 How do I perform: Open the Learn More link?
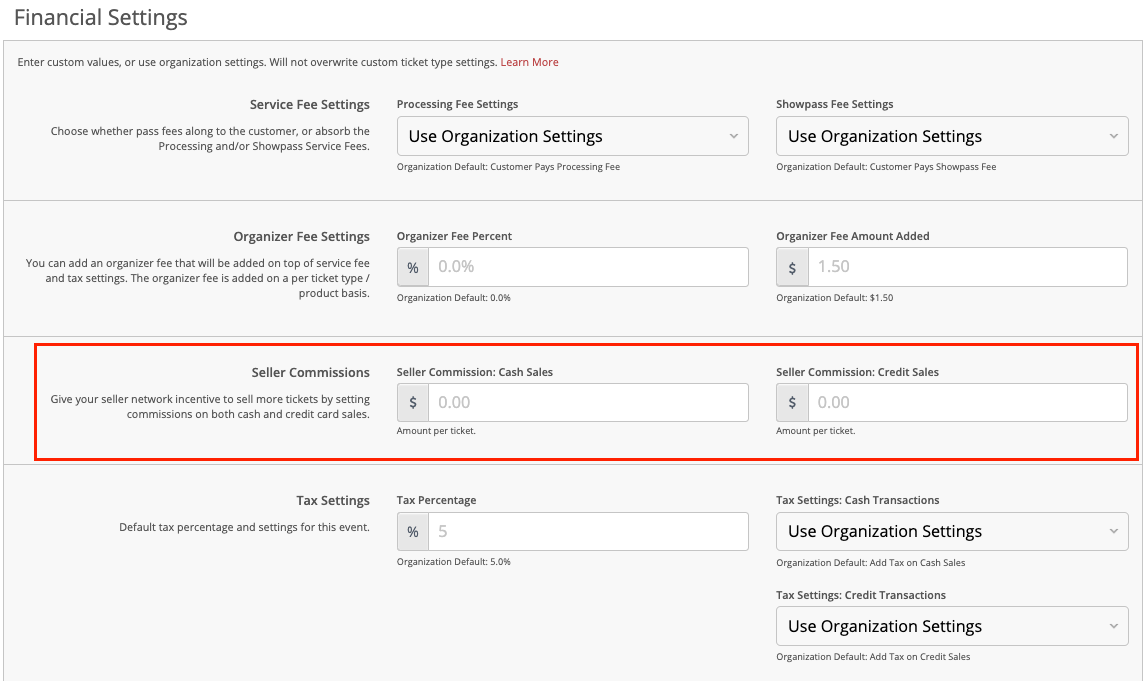tap(529, 62)
